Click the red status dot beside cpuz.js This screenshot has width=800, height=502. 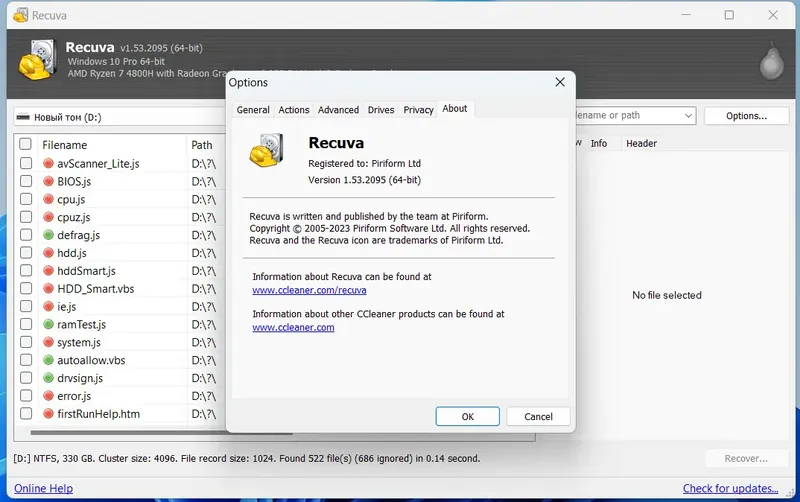(48, 217)
